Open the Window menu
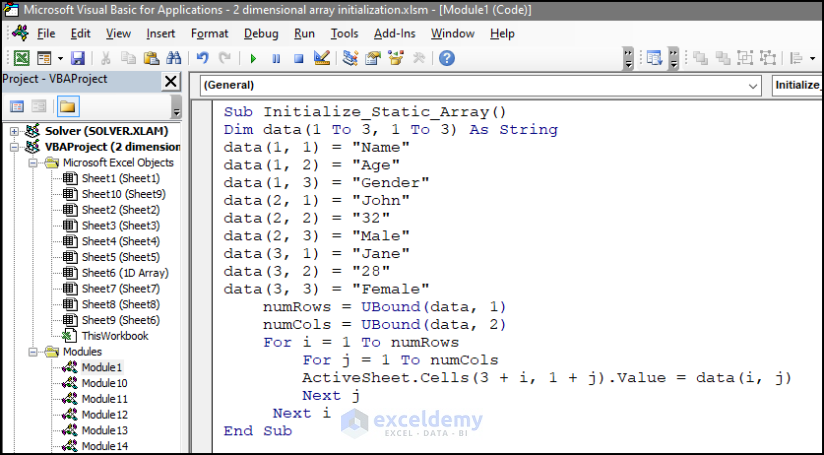Screen dimensions: 824x455 click(452, 34)
